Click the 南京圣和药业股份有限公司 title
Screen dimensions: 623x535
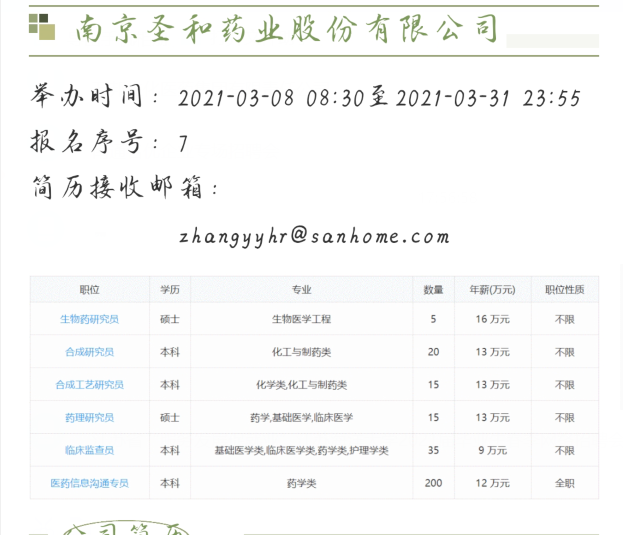tap(286, 28)
